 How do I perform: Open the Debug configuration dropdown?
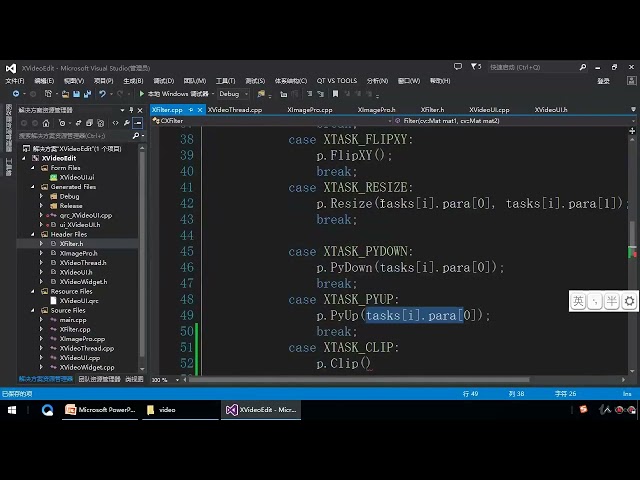pos(233,94)
